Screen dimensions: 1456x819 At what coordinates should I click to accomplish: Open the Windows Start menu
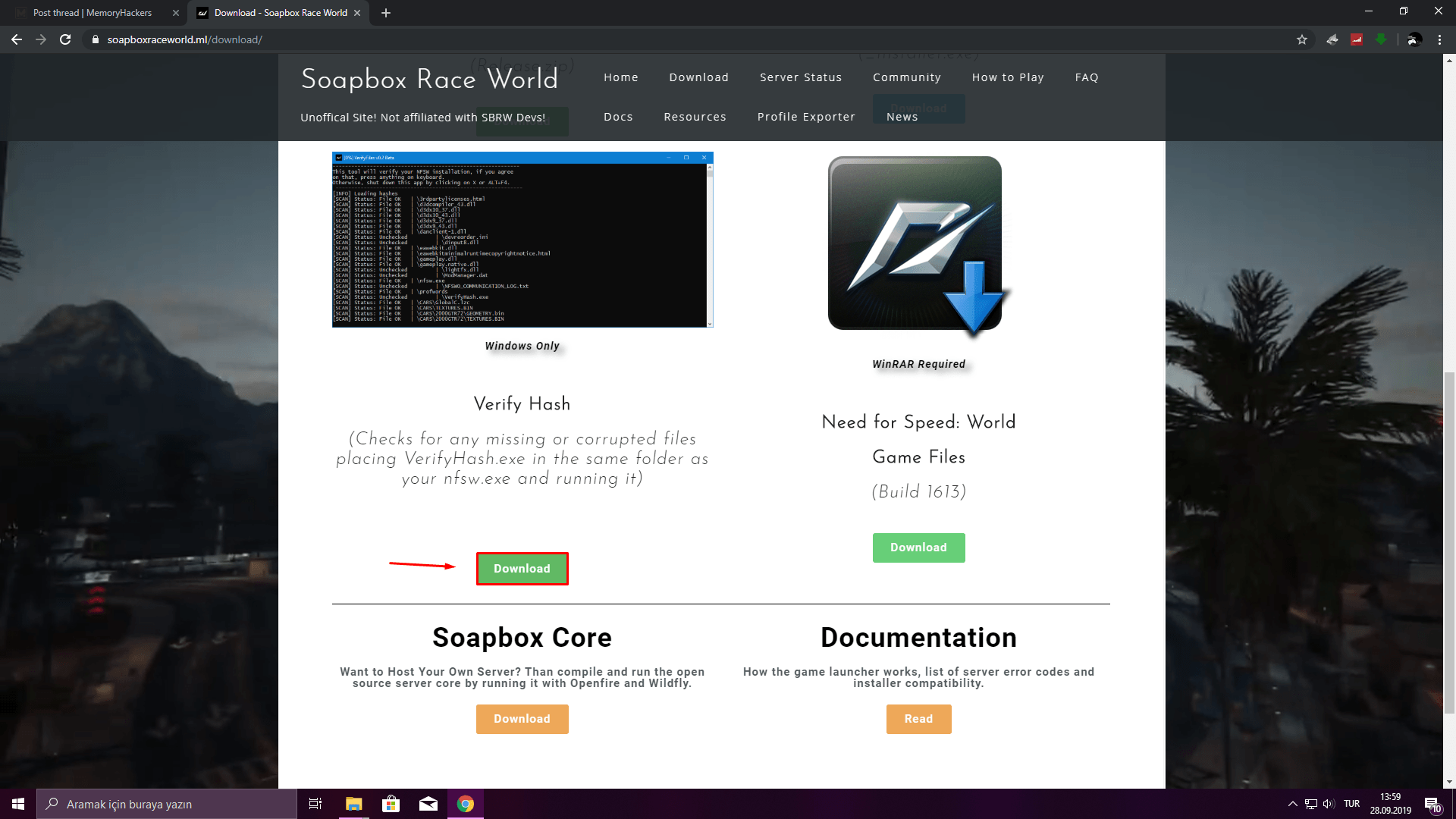[18, 804]
